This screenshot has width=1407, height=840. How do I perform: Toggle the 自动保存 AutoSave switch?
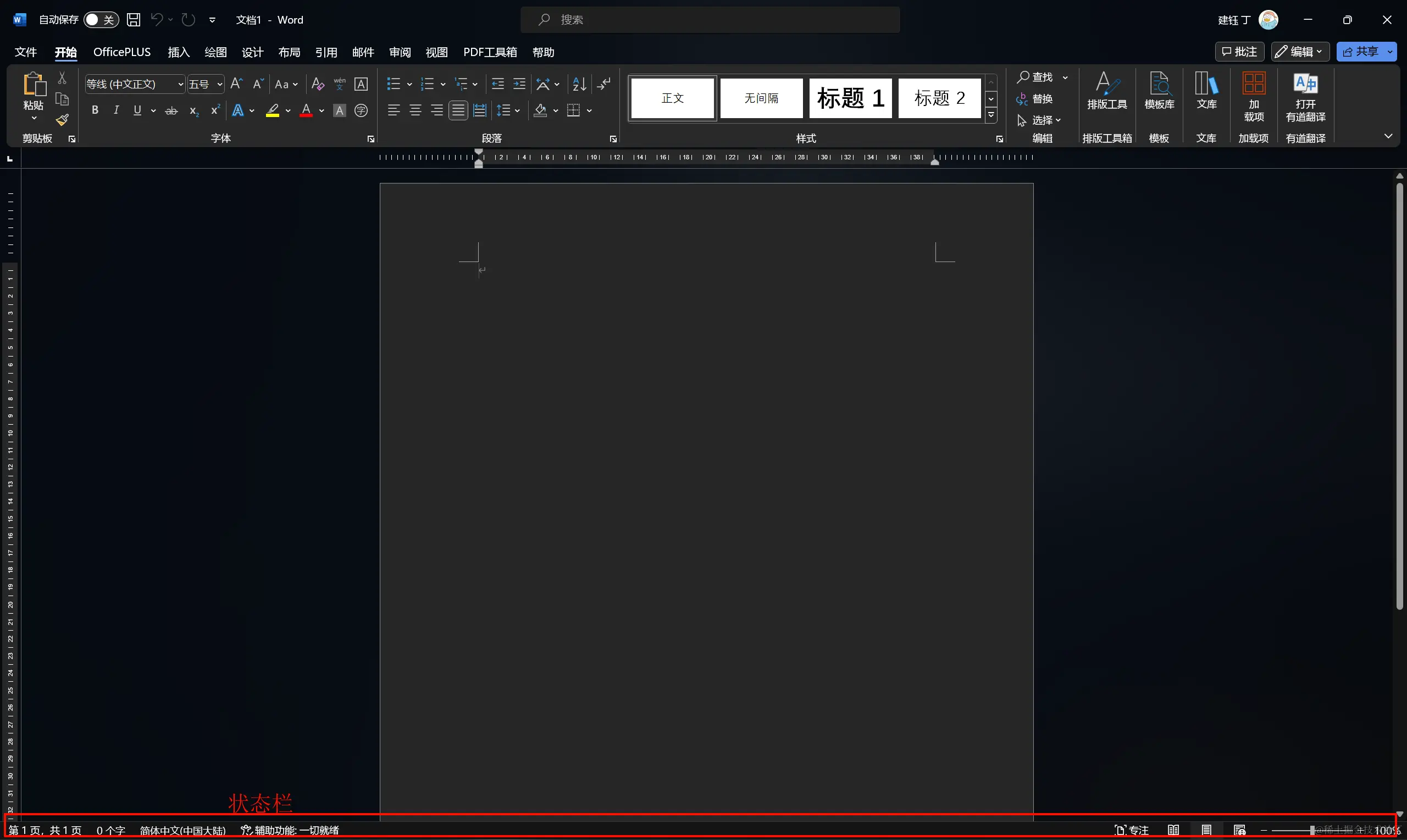101,20
